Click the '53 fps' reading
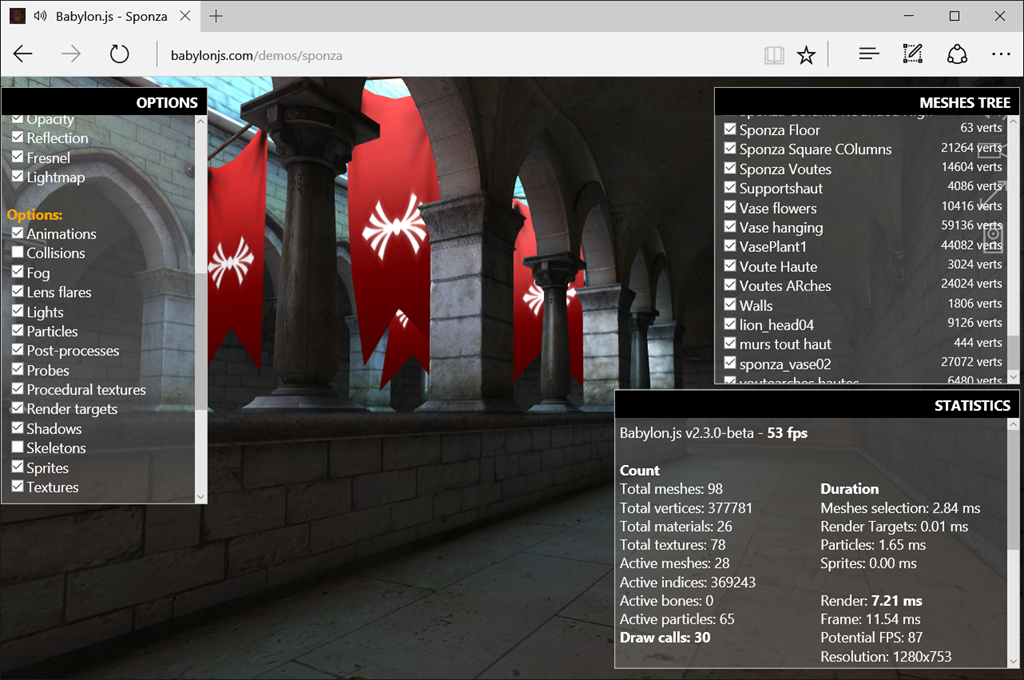This screenshot has width=1024, height=680. tap(787, 432)
